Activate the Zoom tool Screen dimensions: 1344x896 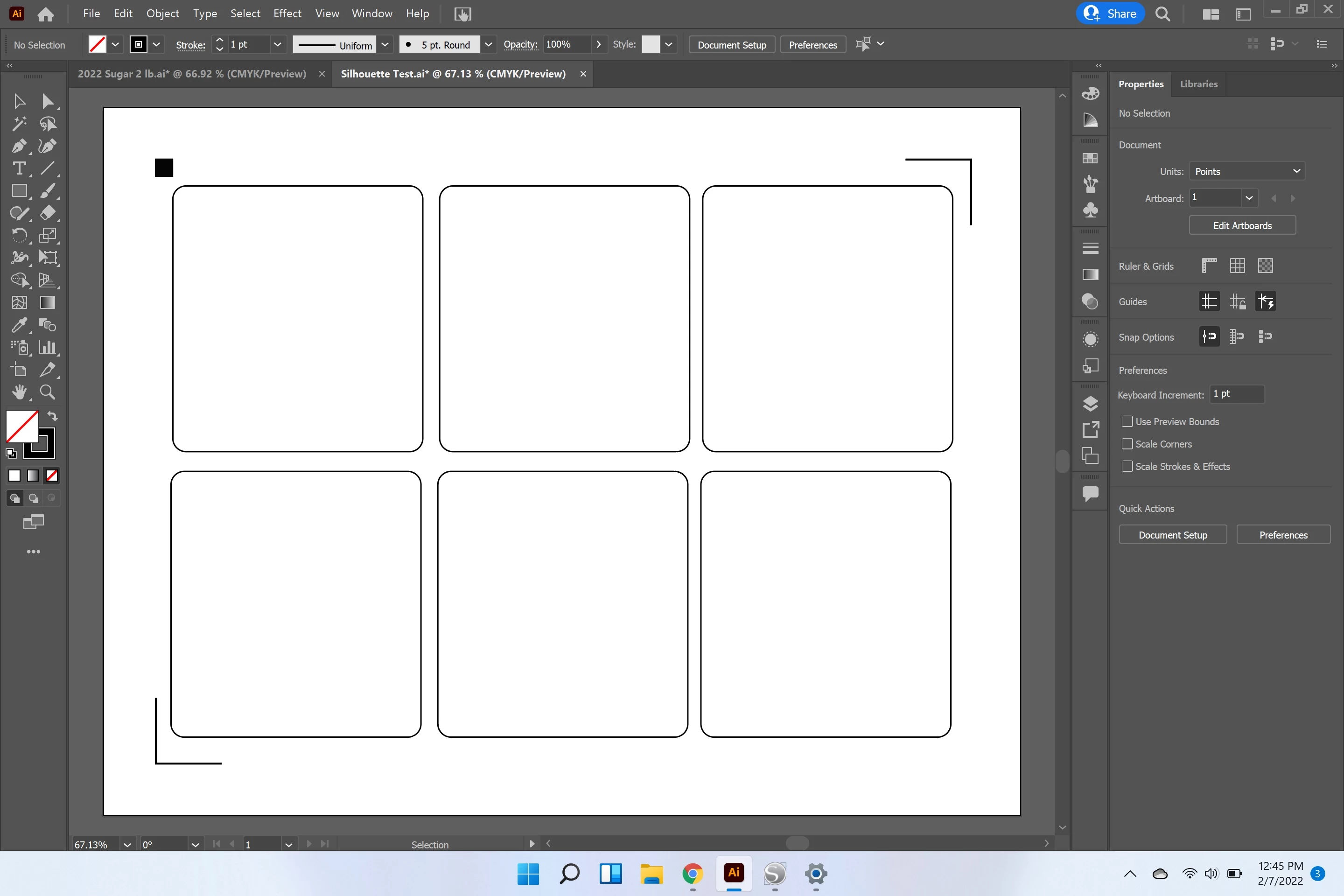click(48, 392)
